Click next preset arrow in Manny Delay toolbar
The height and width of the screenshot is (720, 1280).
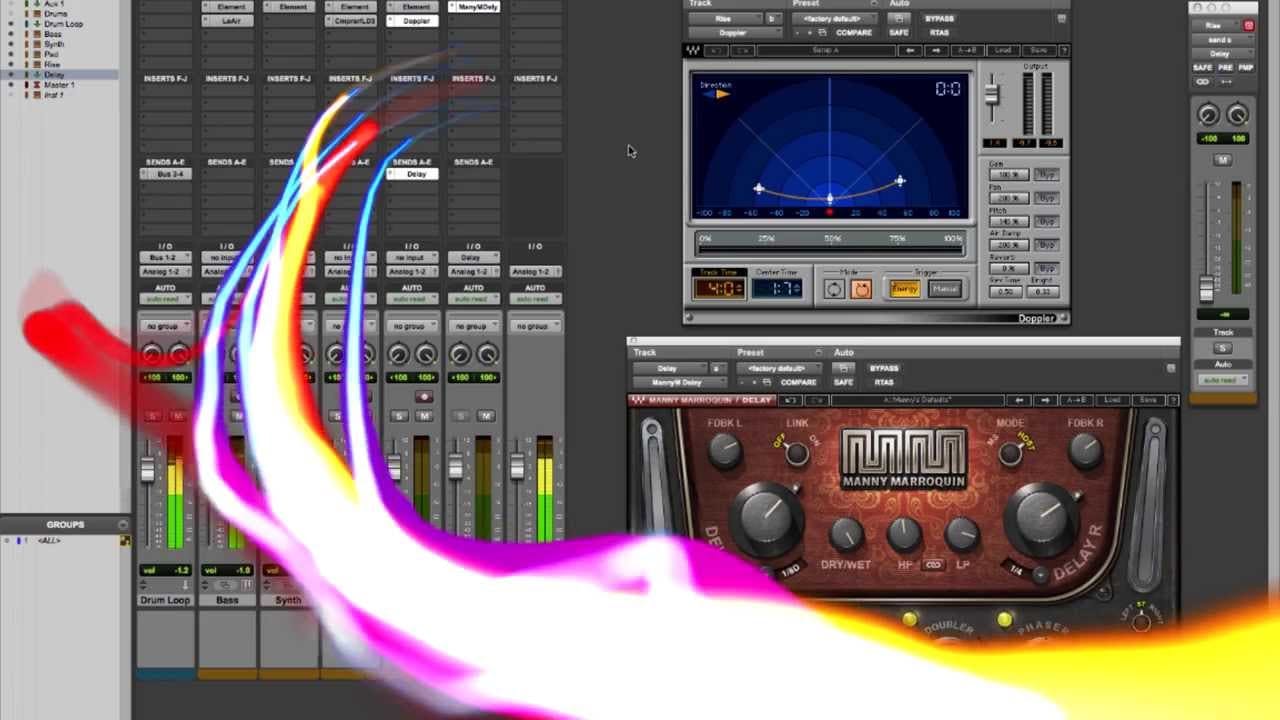pyautogui.click(x=1044, y=400)
